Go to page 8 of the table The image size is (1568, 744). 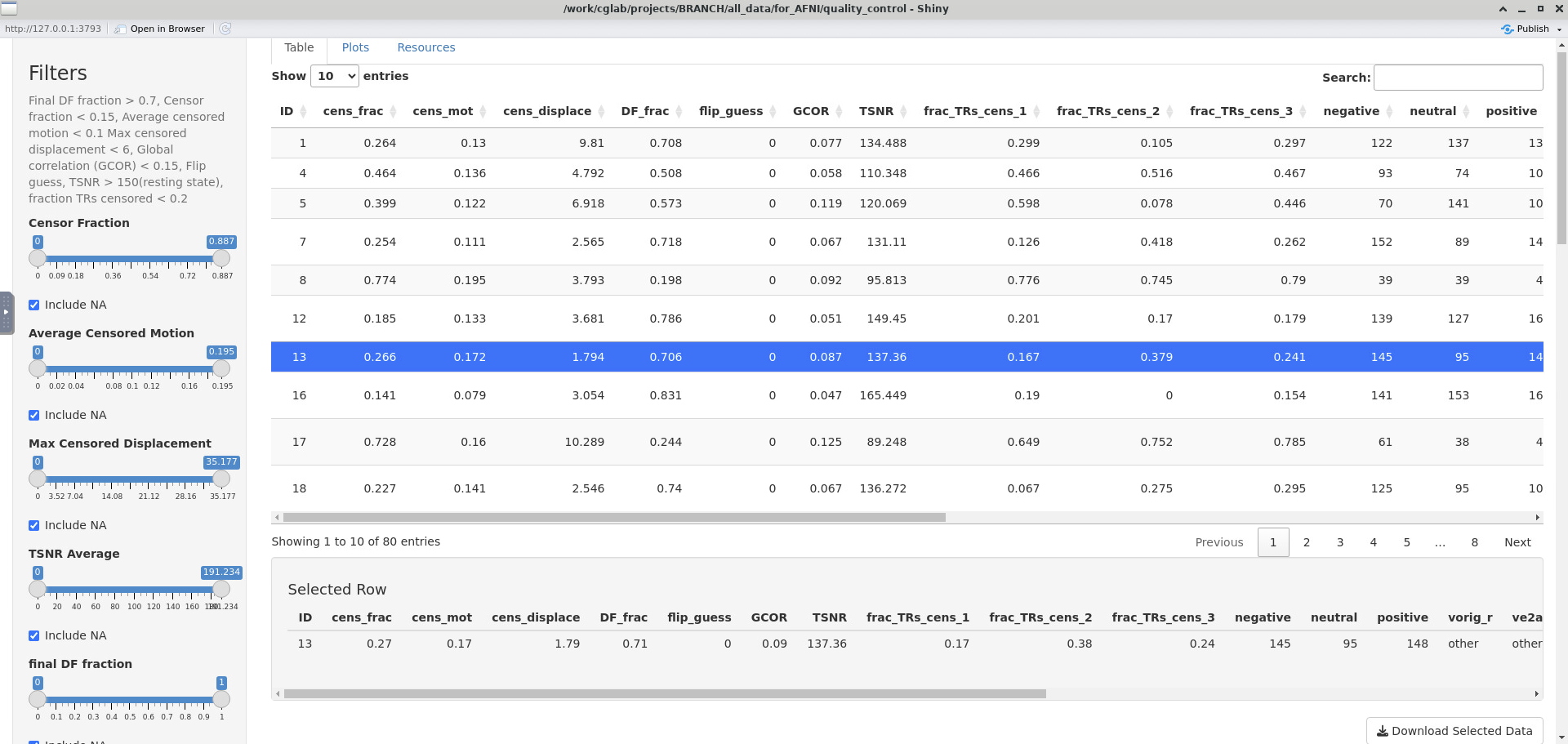coord(1475,542)
